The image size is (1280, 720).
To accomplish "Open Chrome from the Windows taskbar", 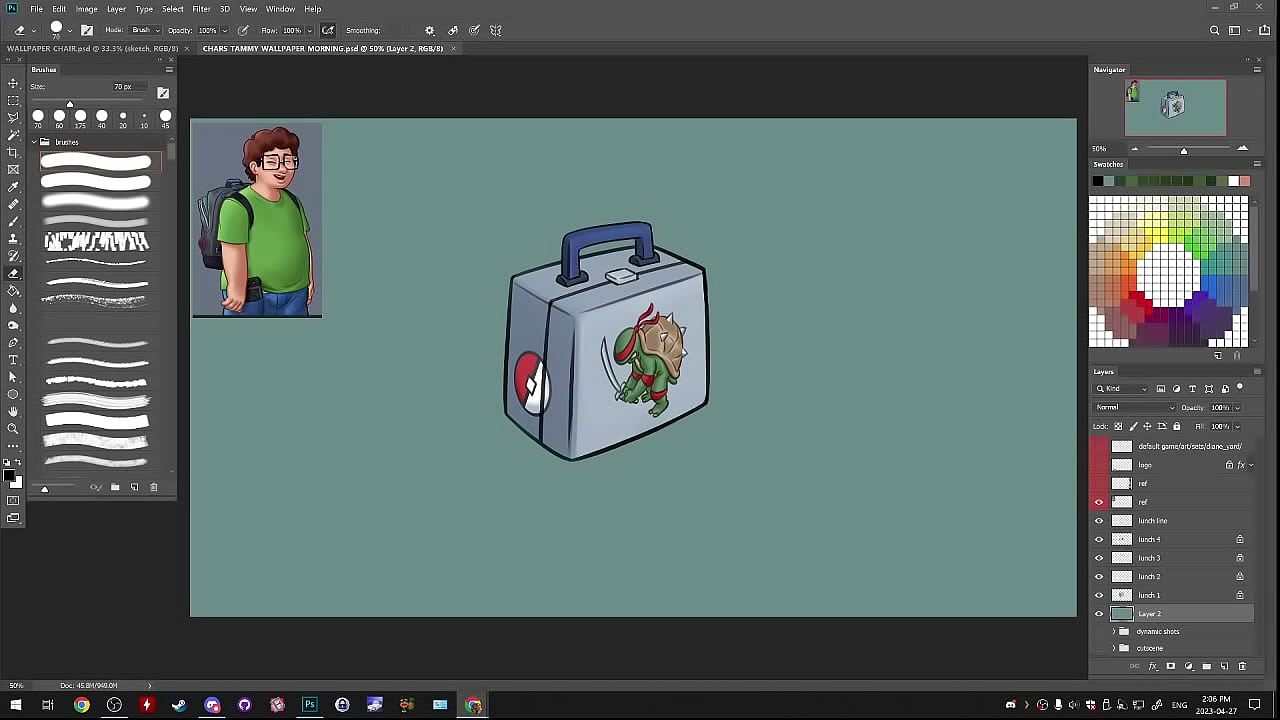I will pos(82,705).
